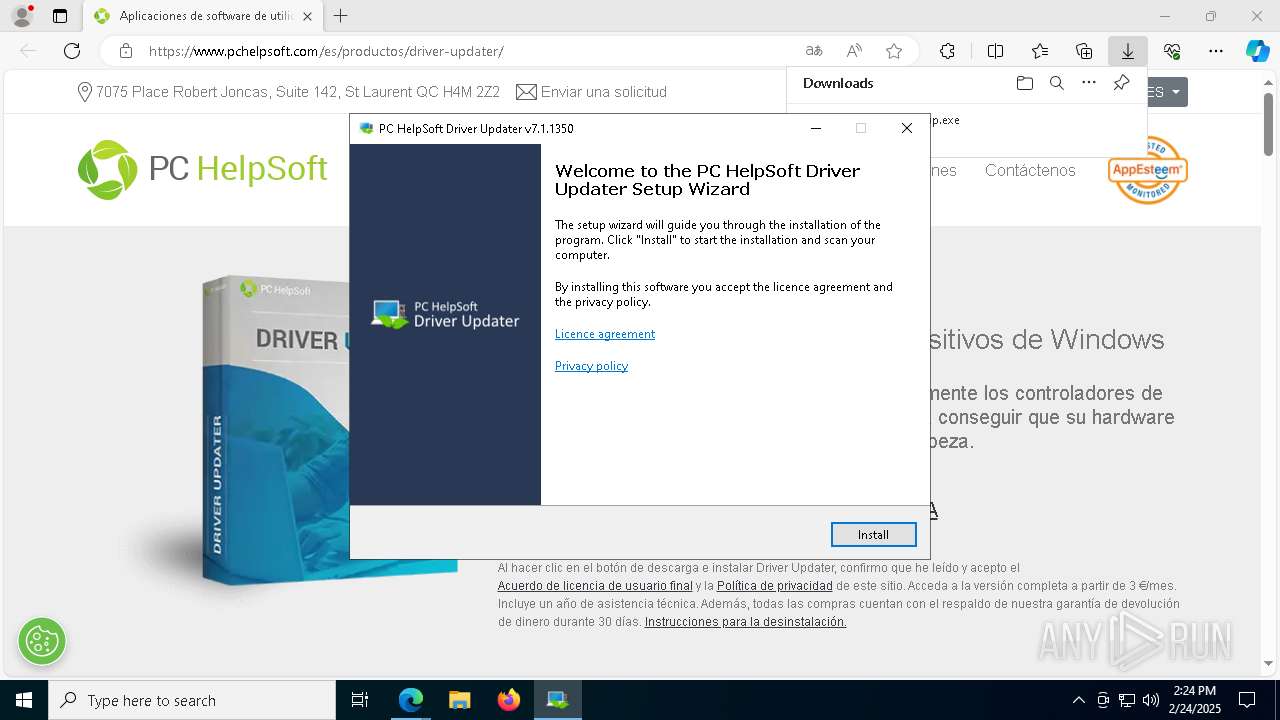Pin the Downloads panel

[1122, 83]
